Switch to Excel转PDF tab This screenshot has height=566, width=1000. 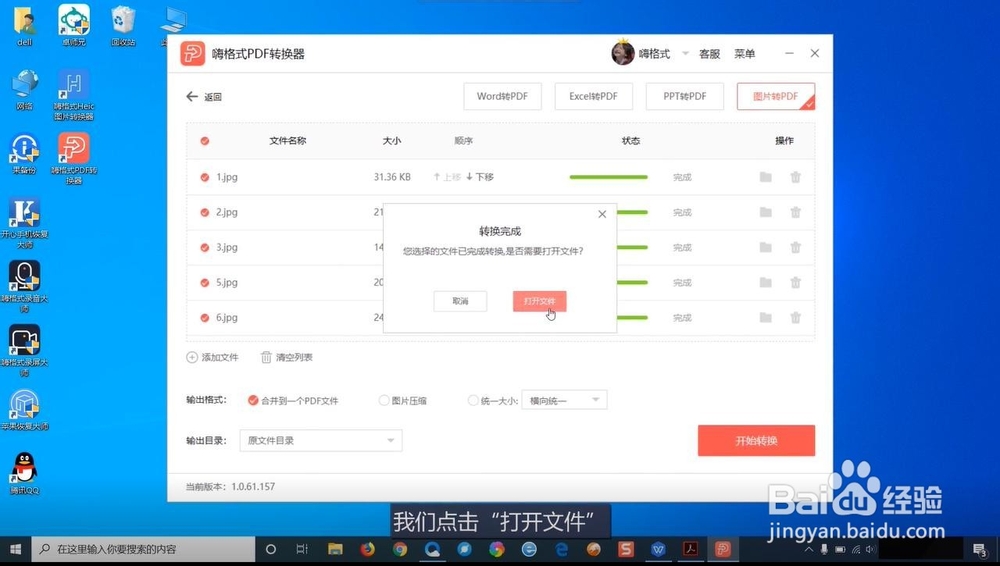coord(594,96)
